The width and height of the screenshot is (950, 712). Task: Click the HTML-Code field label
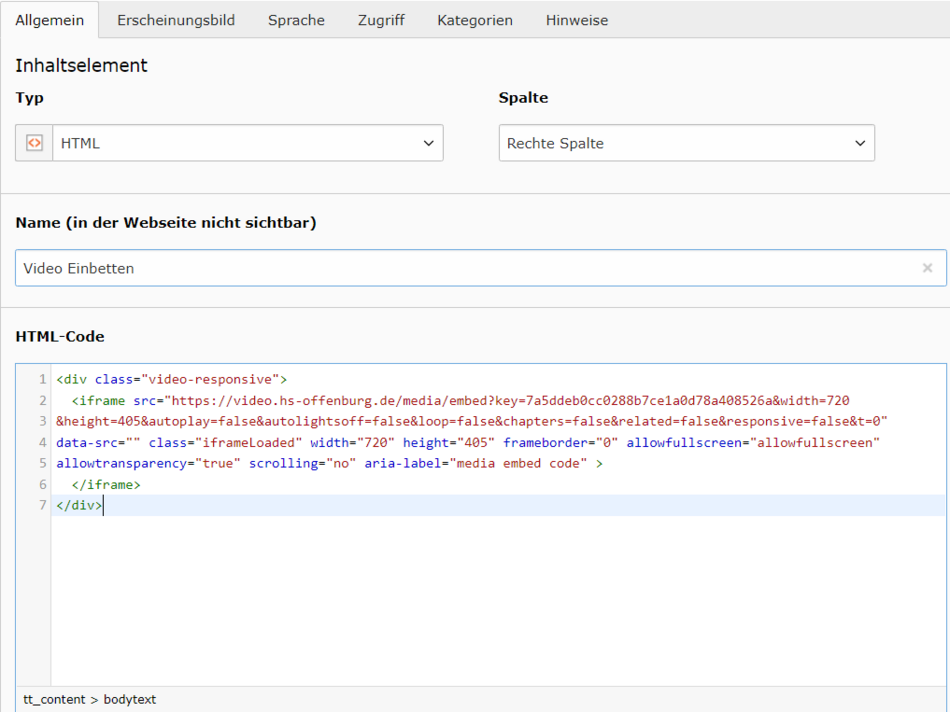pos(60,336)
